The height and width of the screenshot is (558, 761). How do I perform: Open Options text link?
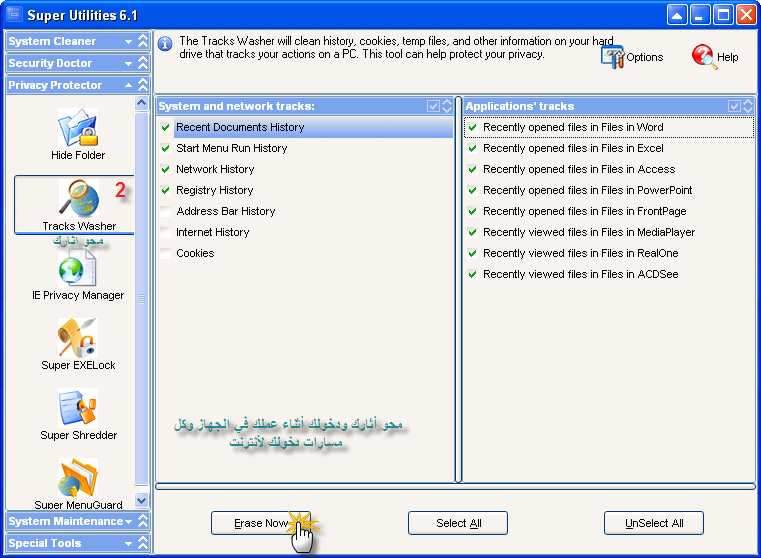coord(645,57)
